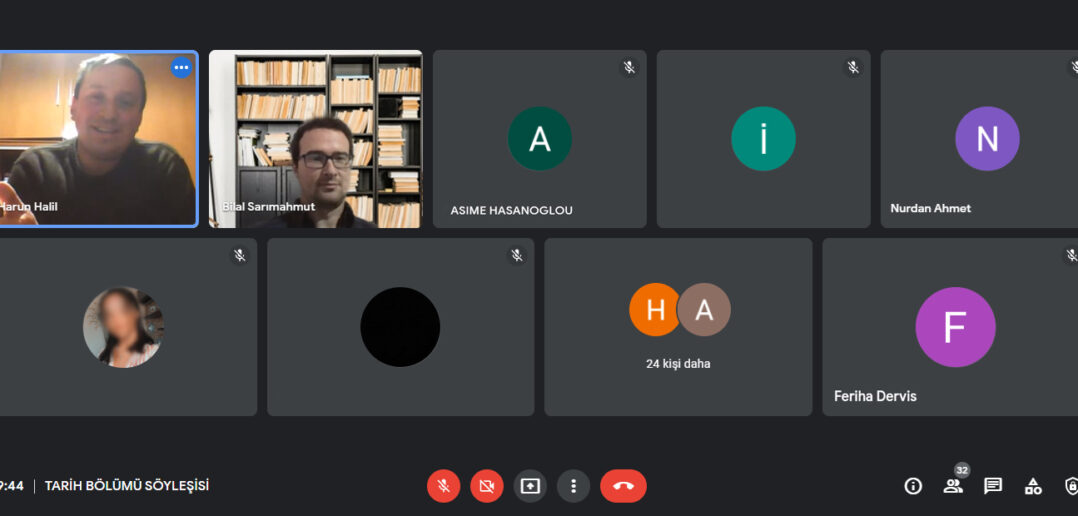Select Feriha Dervis's participant tile

pyautogui.click(x=950, y=327)
